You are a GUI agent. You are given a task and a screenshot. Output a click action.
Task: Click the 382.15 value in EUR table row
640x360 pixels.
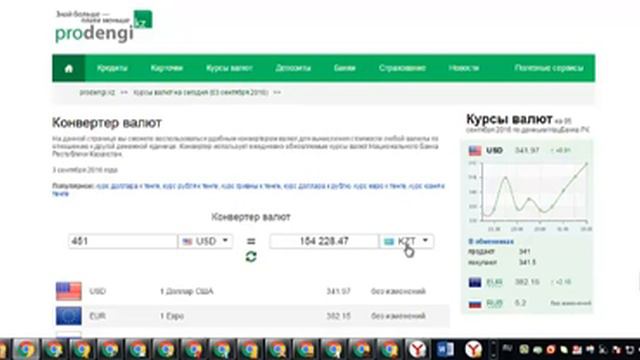click(x=338, y=316)
